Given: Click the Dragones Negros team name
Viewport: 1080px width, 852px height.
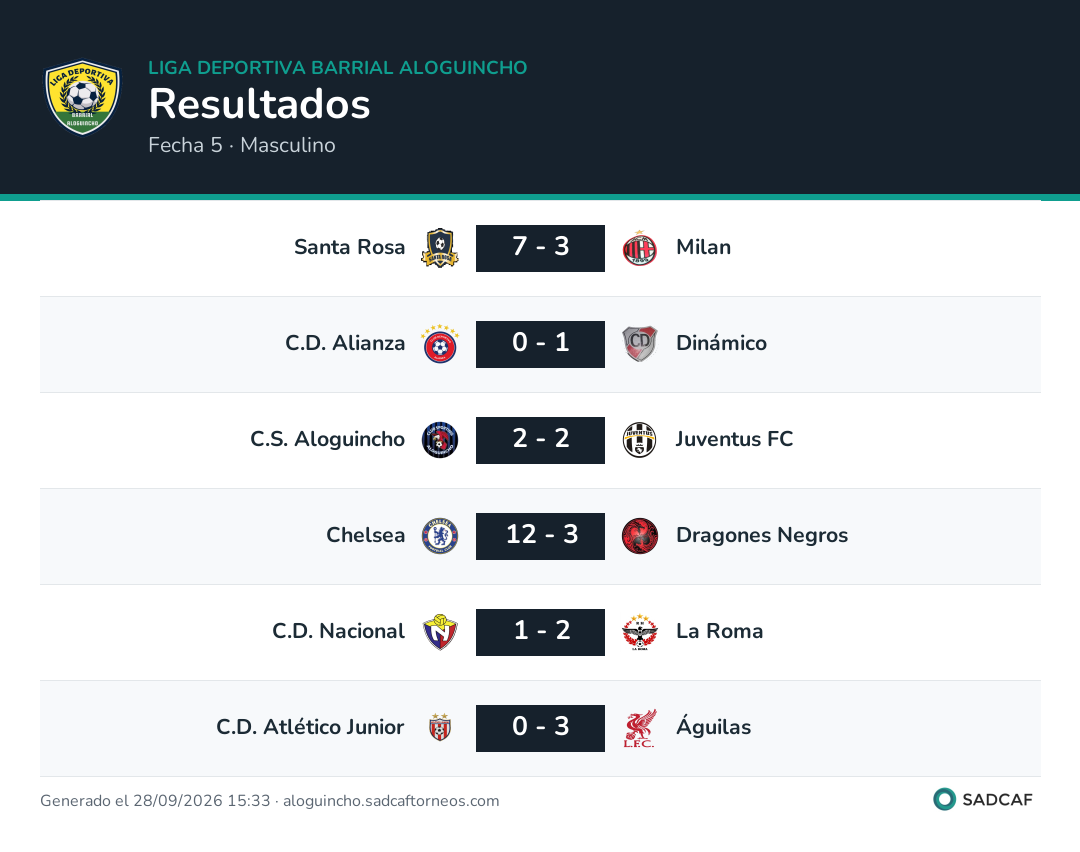Looking at the screenshot, I should pyautogui.click(x=762, y=535).
